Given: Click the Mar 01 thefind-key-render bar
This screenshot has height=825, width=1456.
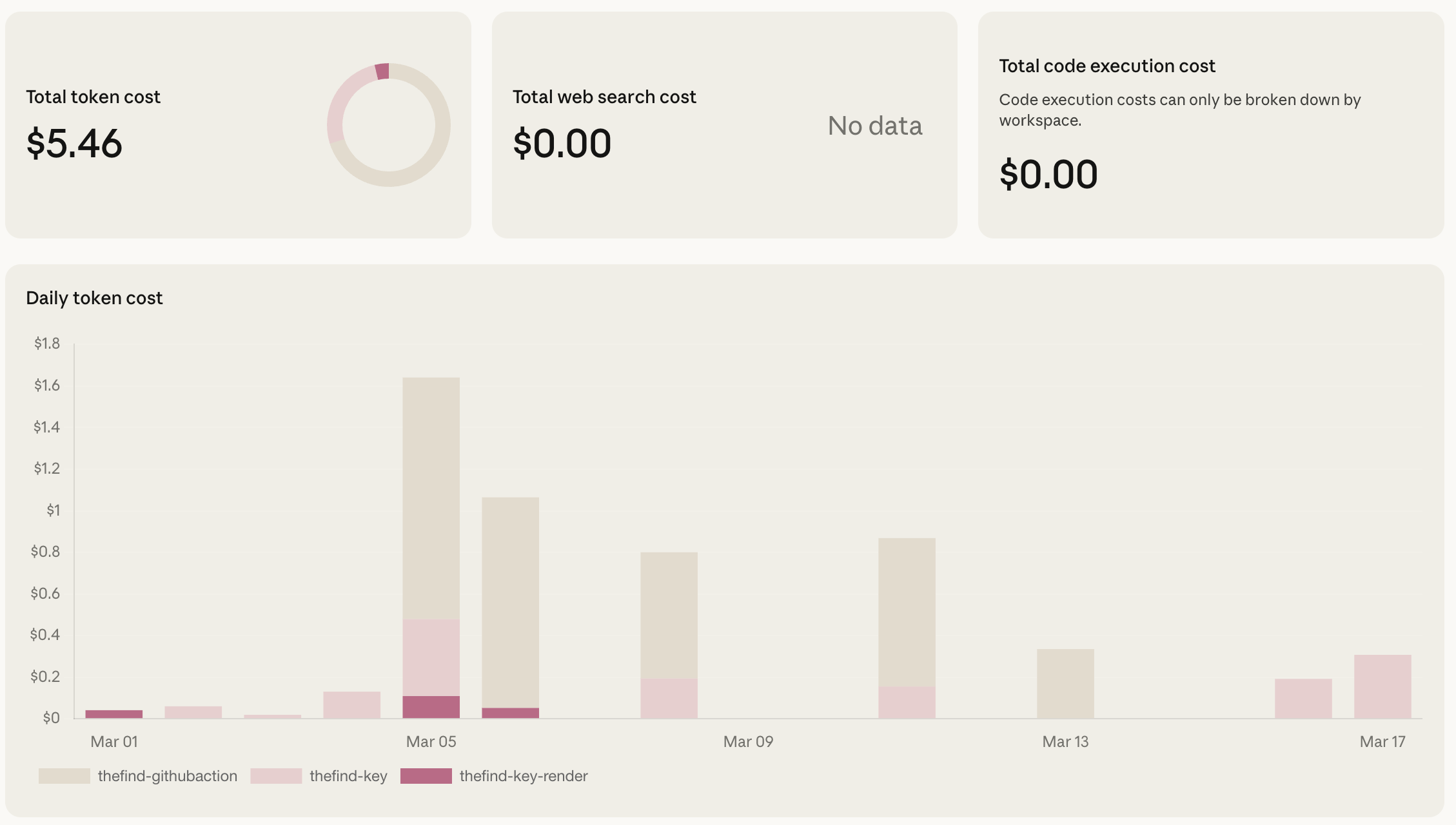Looking at the screenshot, I should [x=114, y=713].
